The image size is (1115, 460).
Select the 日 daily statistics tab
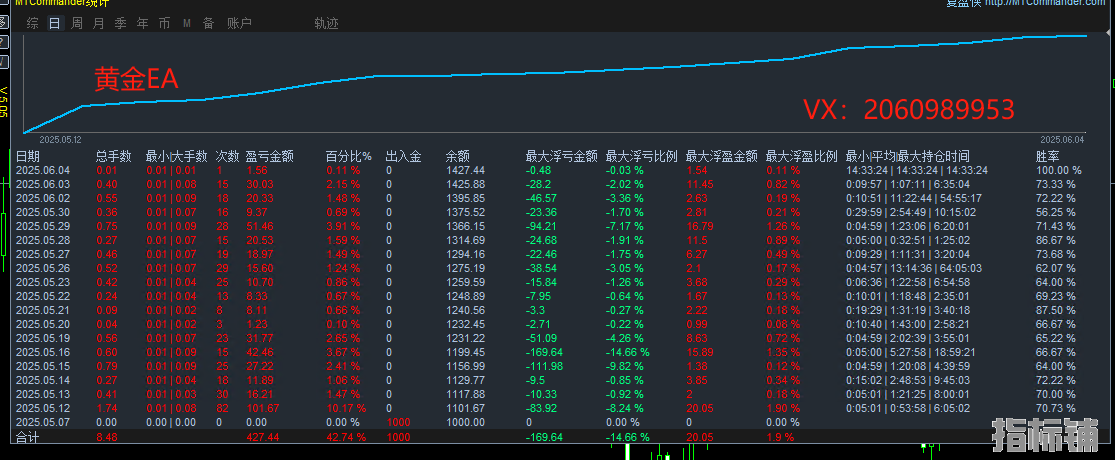coord(54,23)
